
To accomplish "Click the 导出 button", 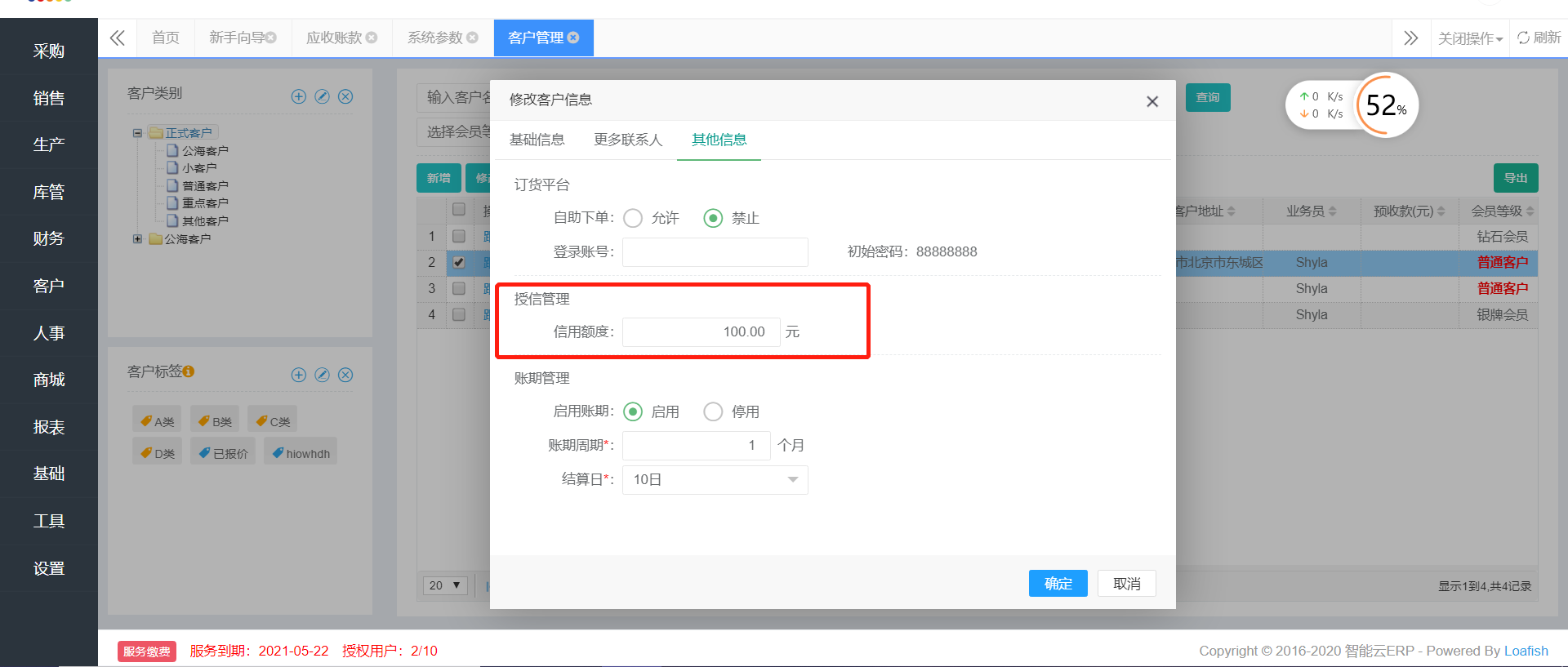I will (x=1516, y=178).
